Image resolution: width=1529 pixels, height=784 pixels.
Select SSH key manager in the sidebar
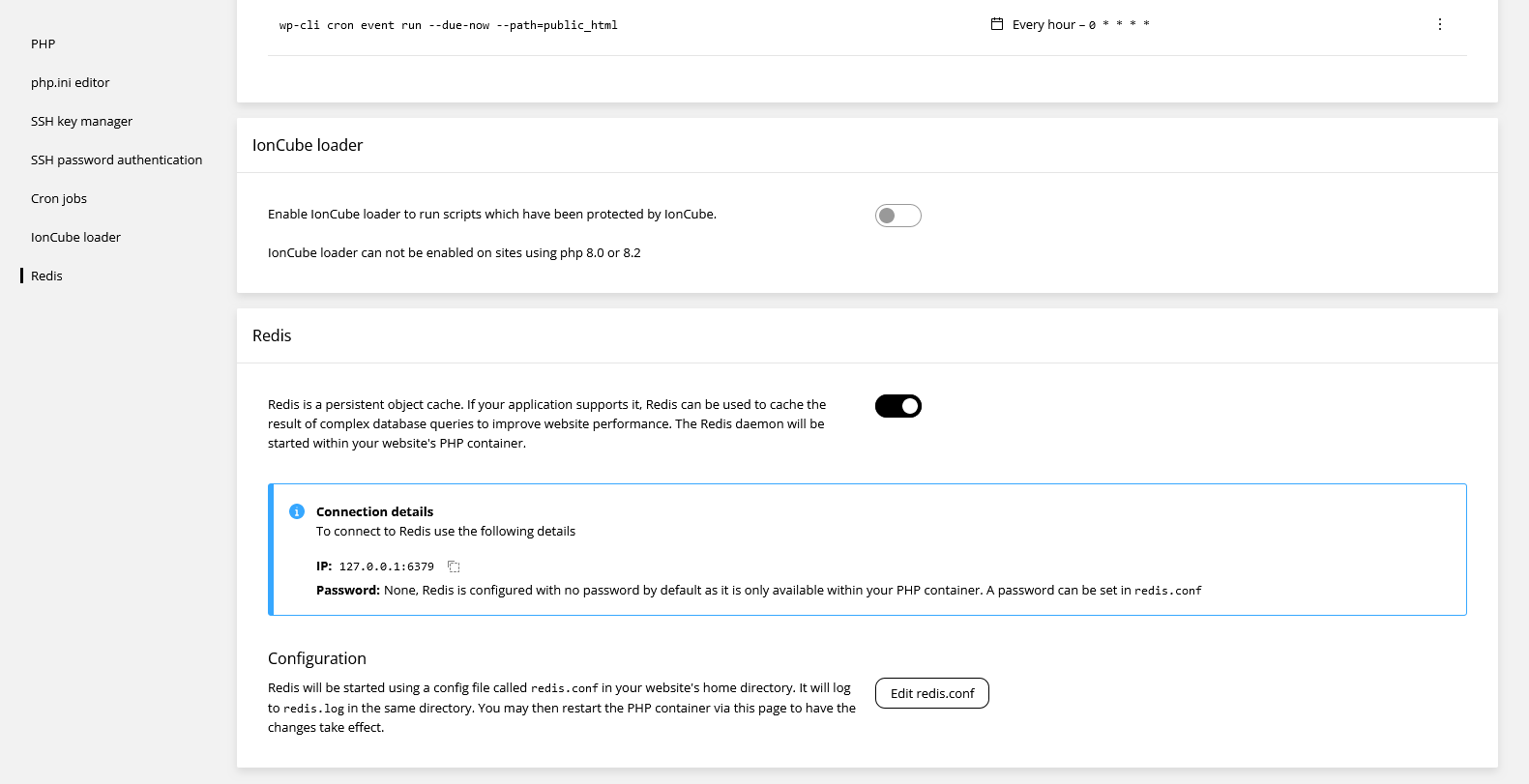(x=81, y=121)
